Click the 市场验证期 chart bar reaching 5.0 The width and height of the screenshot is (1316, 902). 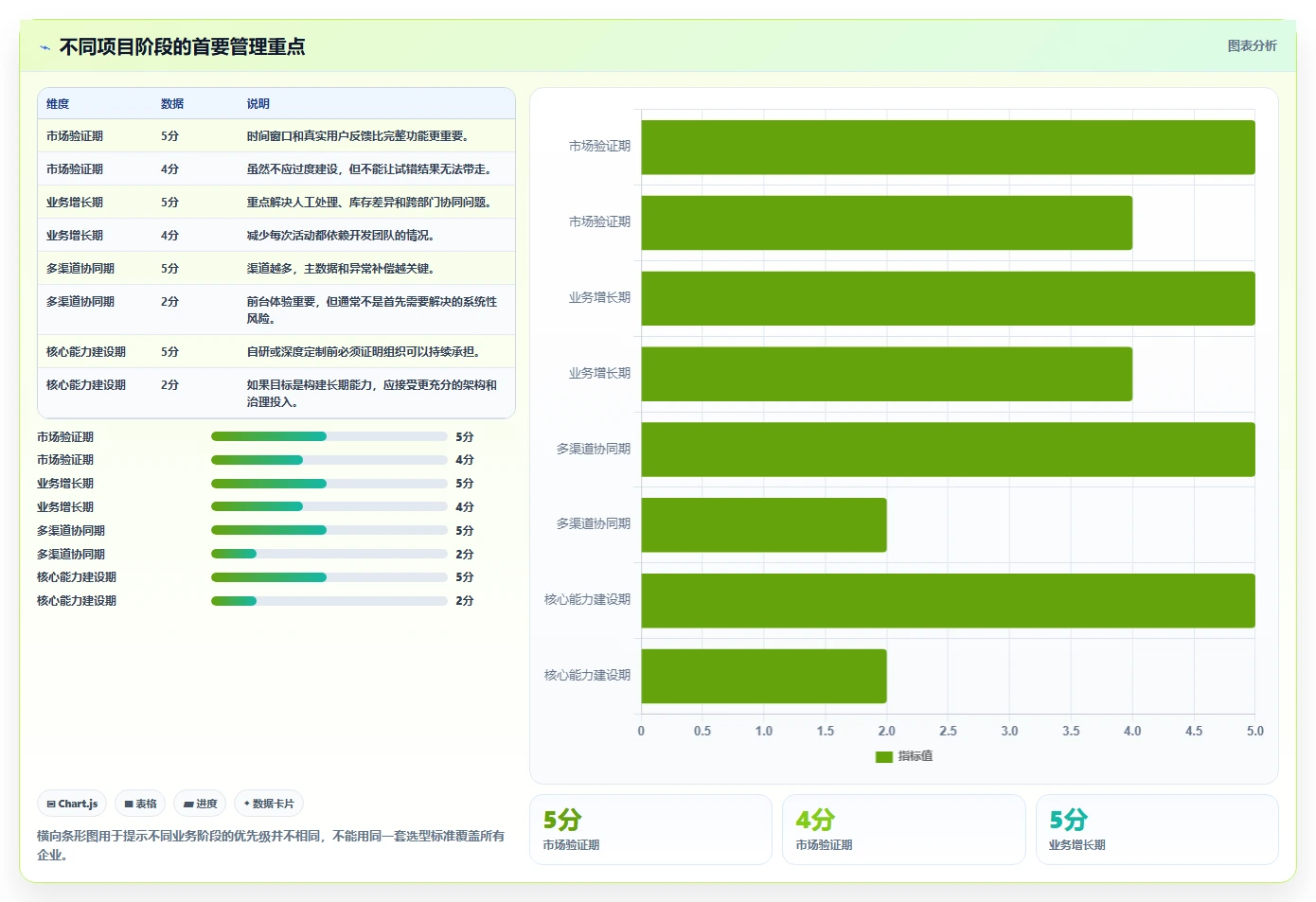948,148
